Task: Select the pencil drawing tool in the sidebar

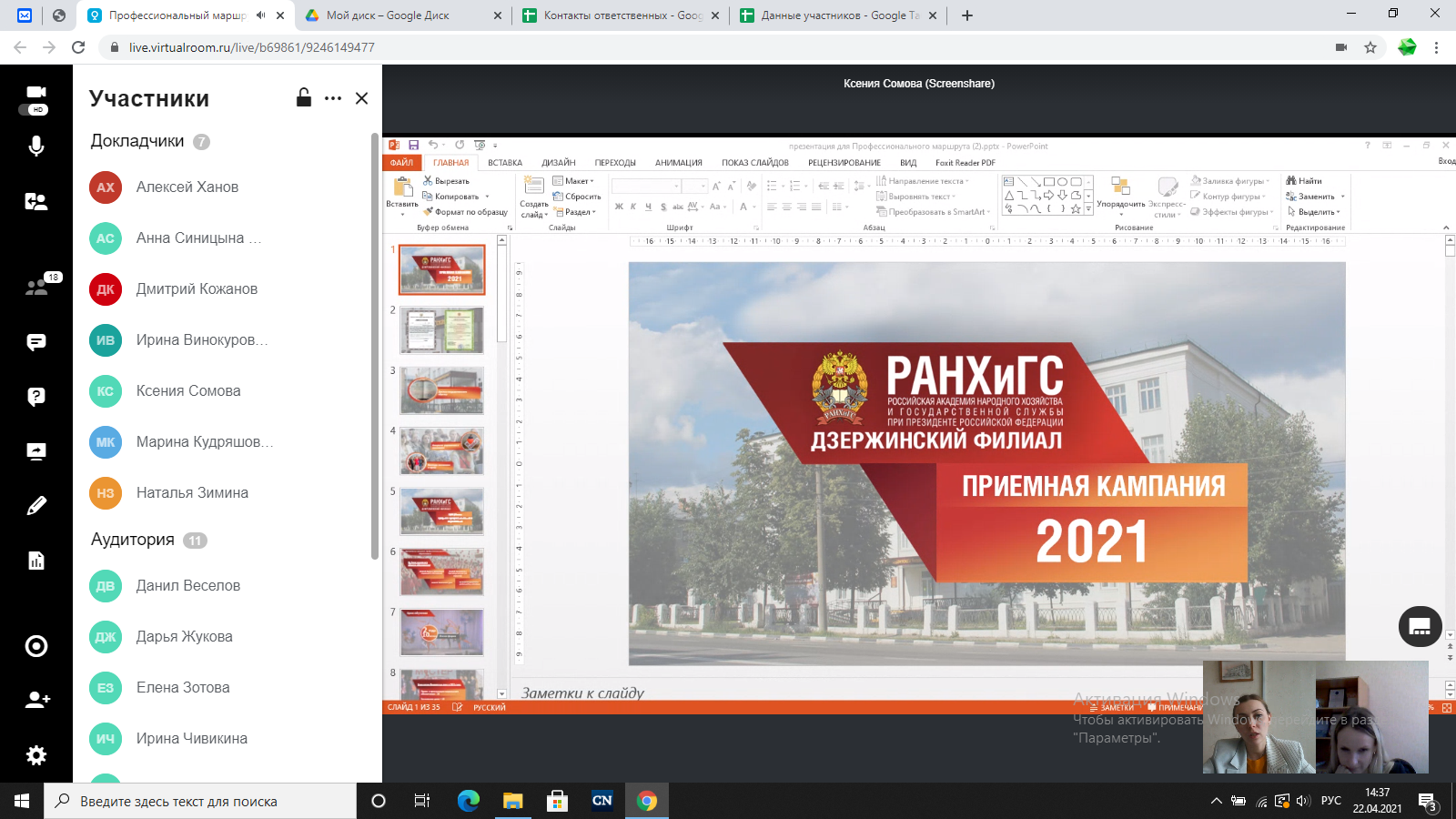Action: click(x=36, y=506)
